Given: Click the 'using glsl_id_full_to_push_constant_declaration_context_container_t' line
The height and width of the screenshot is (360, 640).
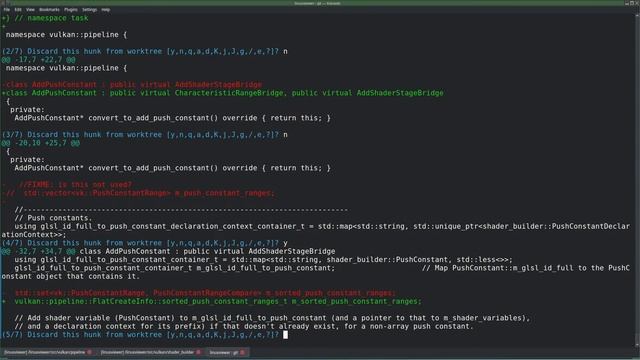Looking at the screenshot, I should tap(316, 231).
